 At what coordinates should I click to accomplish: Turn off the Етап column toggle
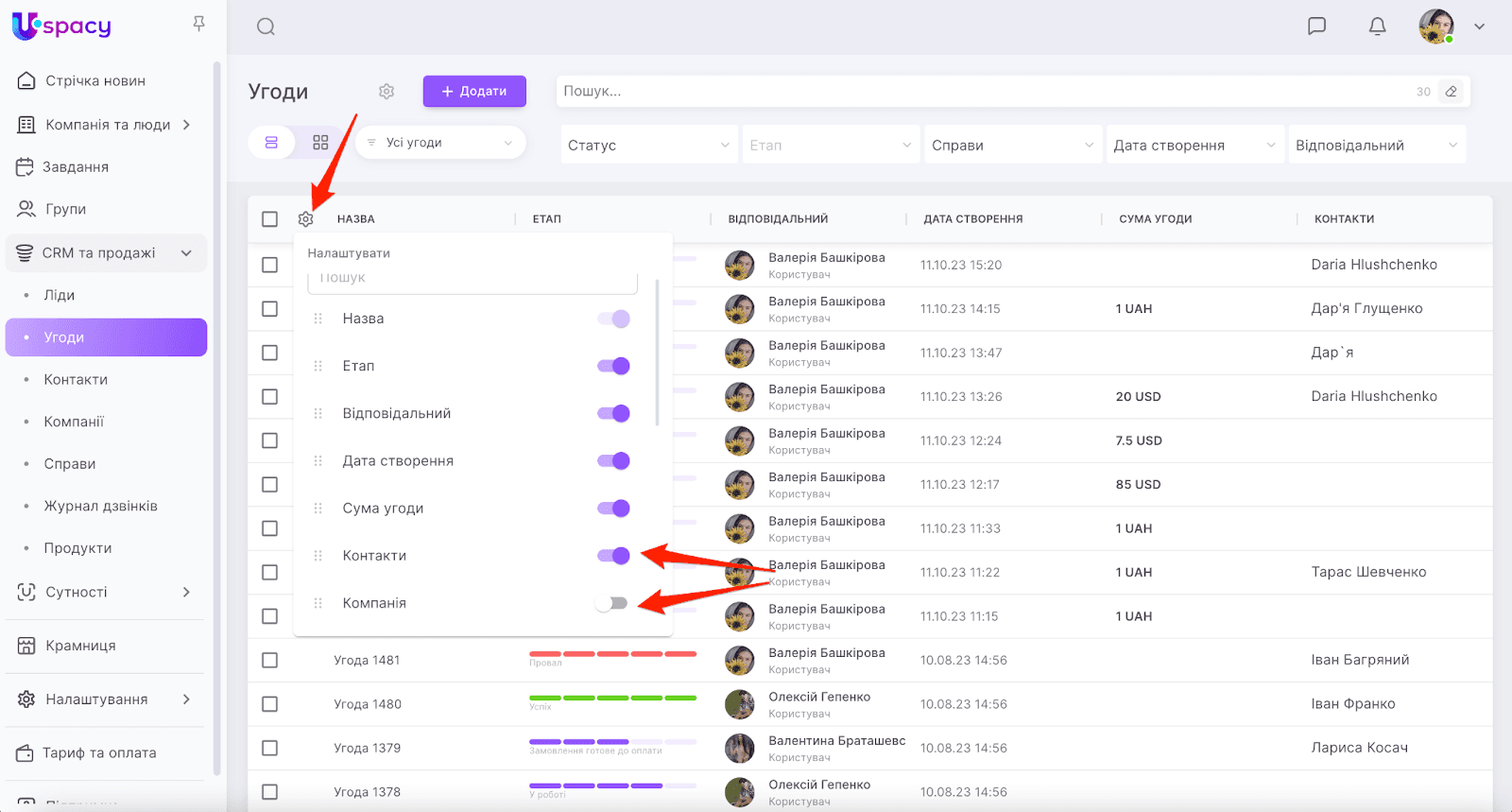tap(613, 366)
